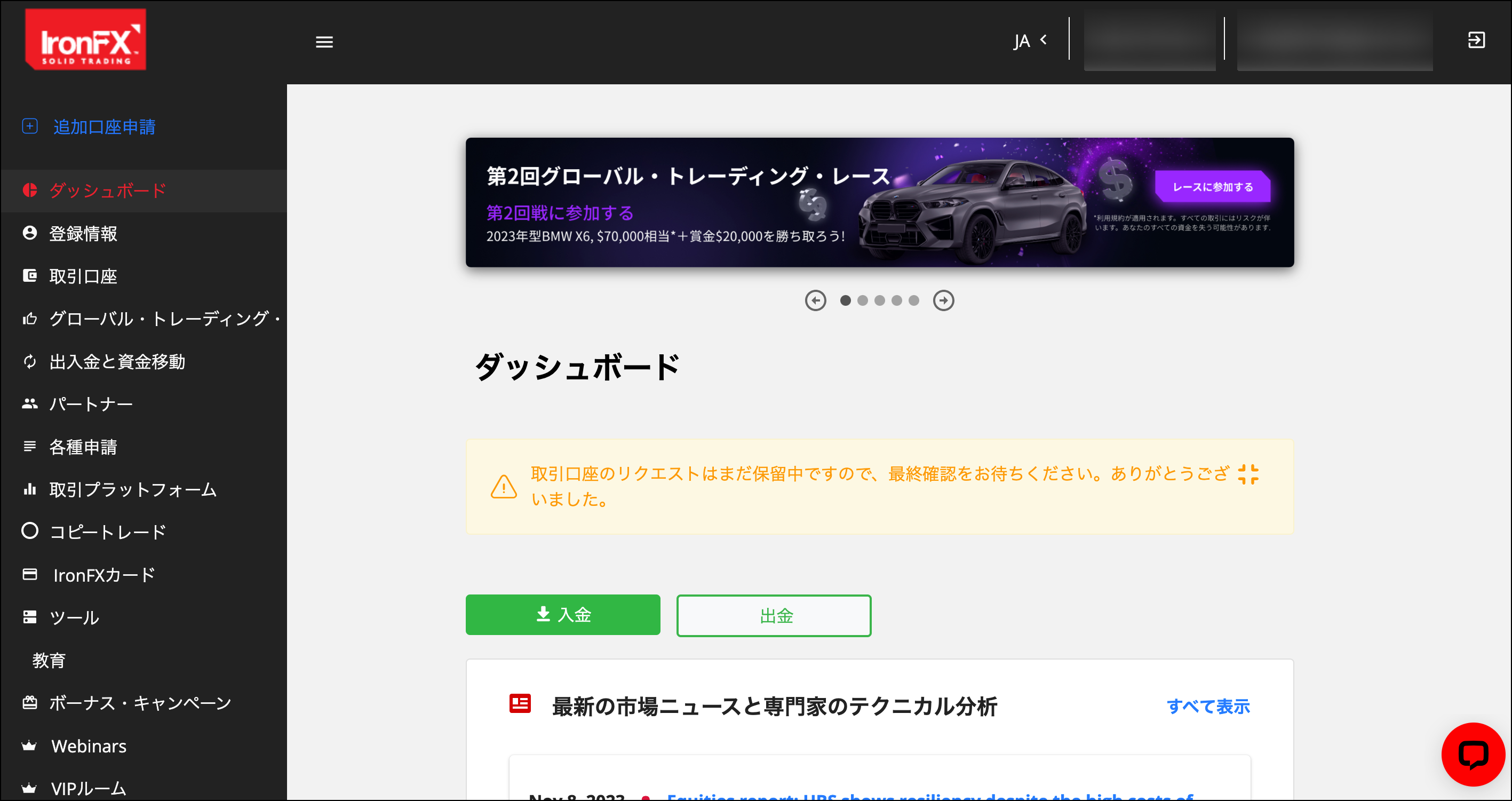Screen dimensions: 1512x801
Task: Open the live chat bubble
Action: (x=1475, y=755)
